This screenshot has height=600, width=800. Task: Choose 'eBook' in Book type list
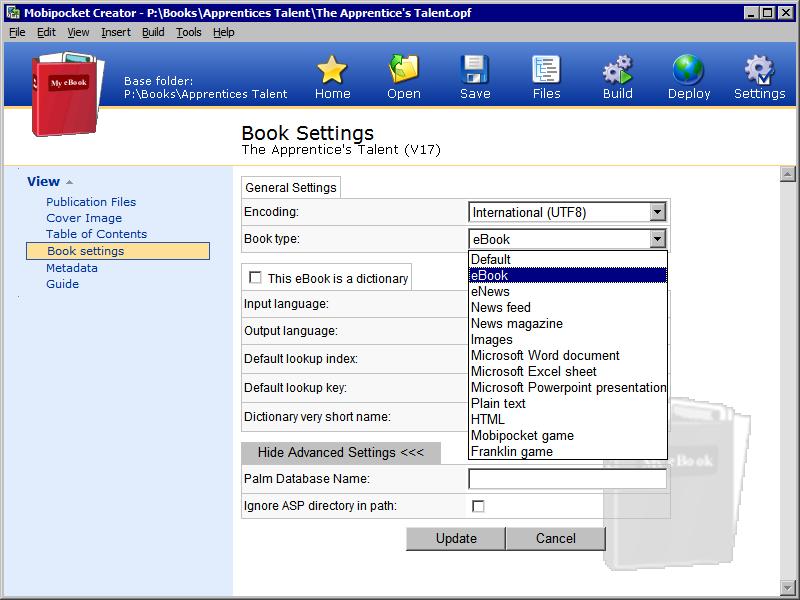567,276
